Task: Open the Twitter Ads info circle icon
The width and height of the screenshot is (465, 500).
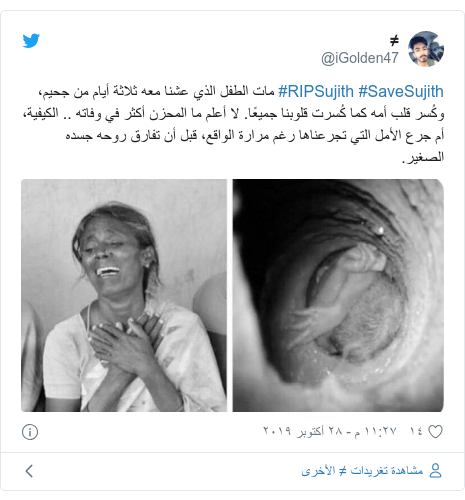Action: coord(30,432)
